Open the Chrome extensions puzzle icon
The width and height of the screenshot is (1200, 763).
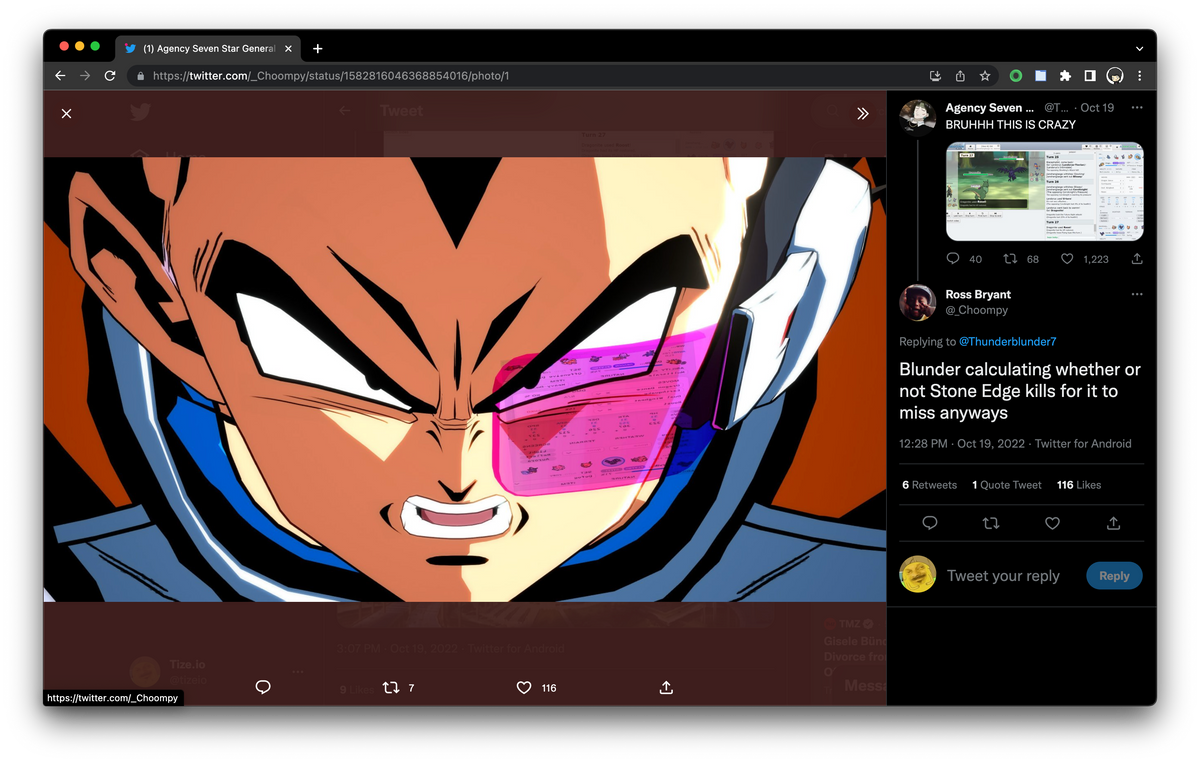1065,76
